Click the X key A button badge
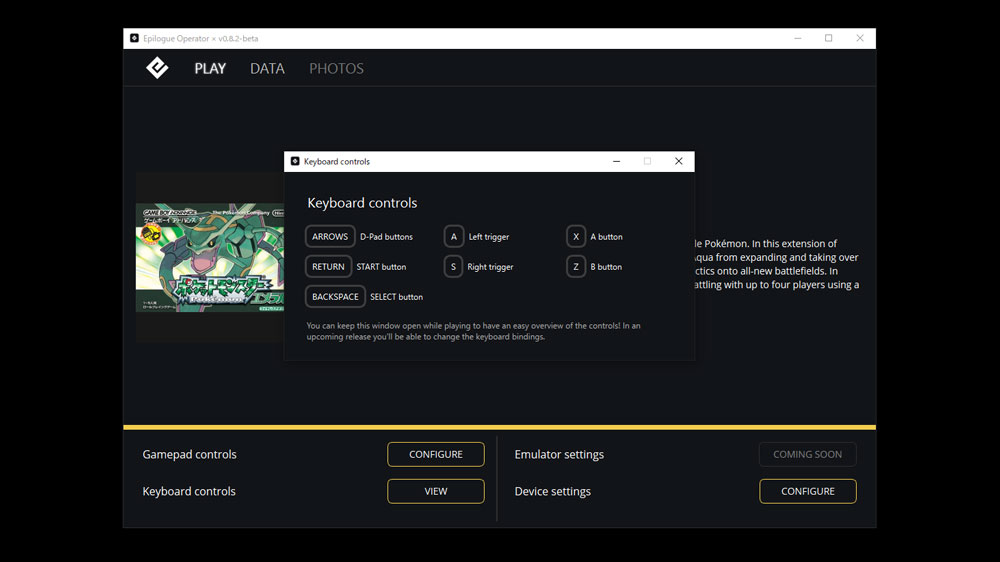This screenshot has height=562, width=1000. tap(576, 237)
